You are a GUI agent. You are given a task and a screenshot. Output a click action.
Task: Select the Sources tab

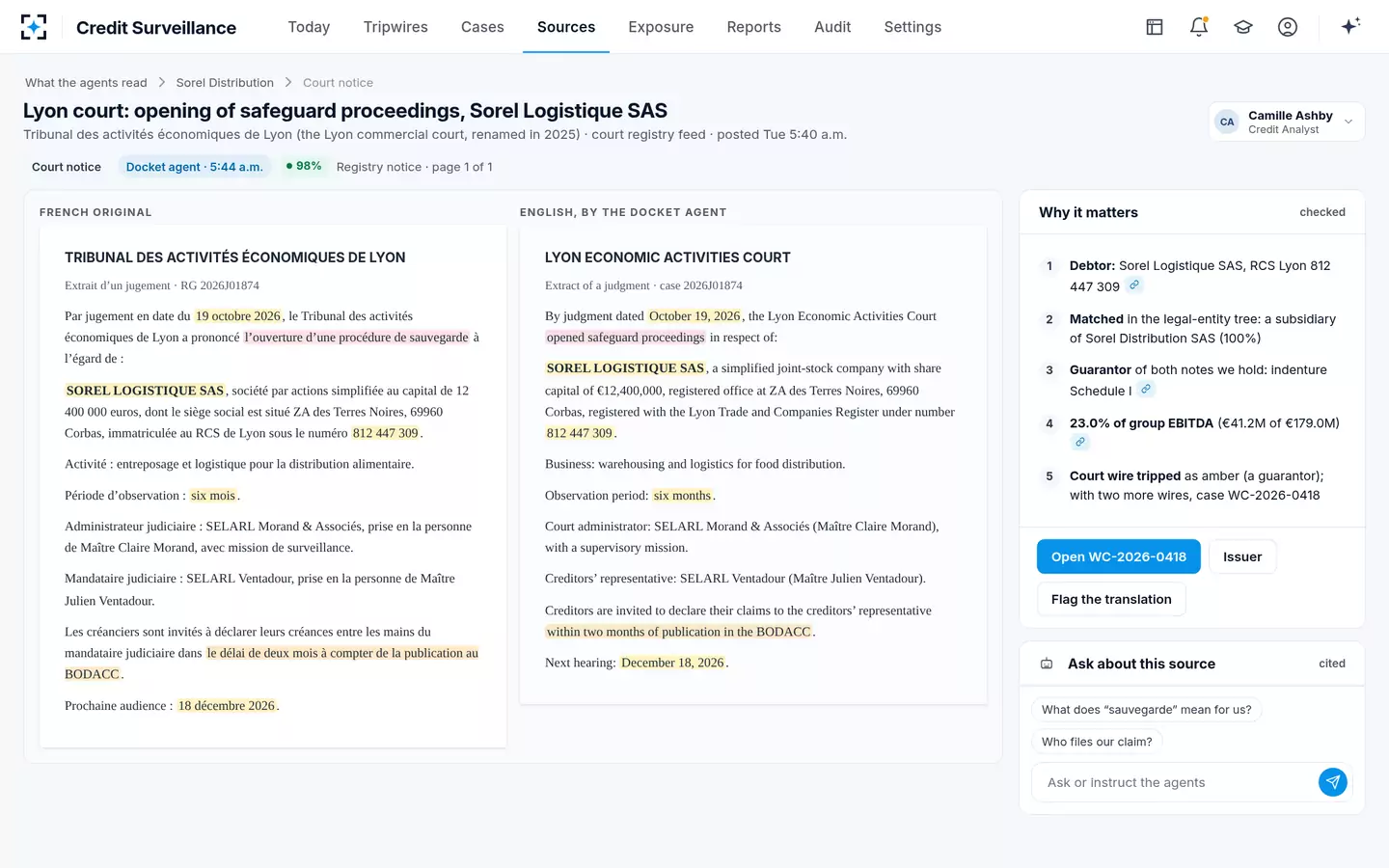click(x=566, y=27)
